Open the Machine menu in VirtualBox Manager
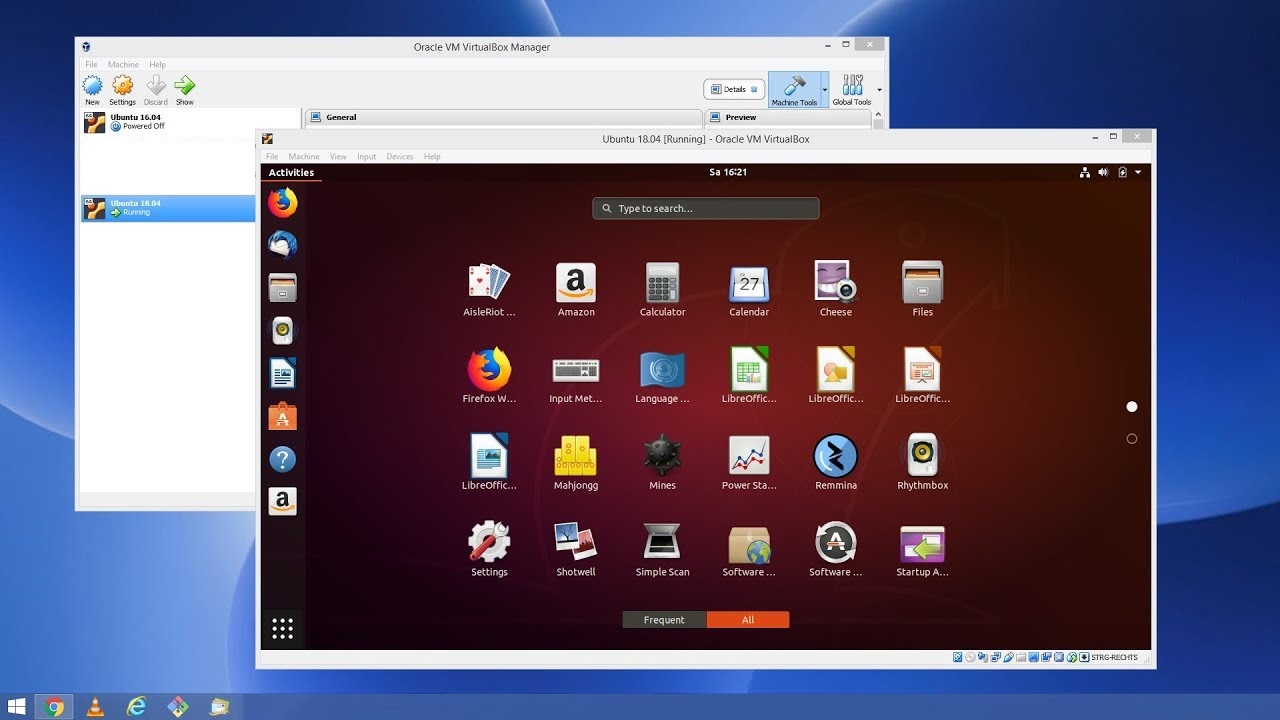The height and width of the screenshot is (720, 1280). 123,65
